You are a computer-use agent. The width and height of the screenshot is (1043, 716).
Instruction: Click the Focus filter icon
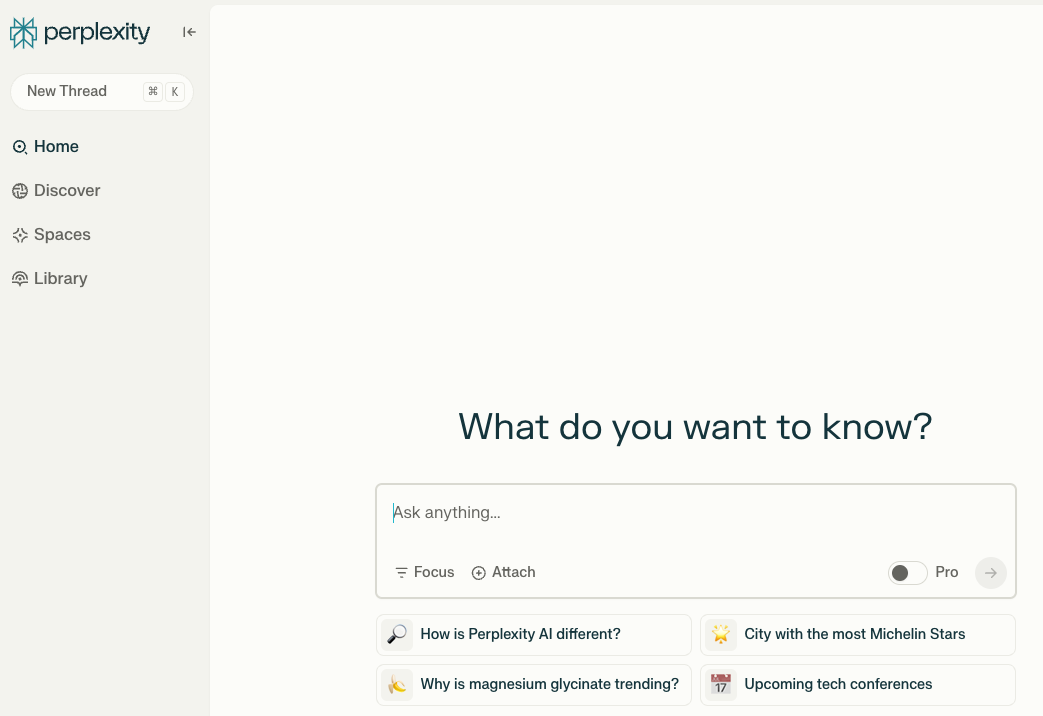[401, 573]
